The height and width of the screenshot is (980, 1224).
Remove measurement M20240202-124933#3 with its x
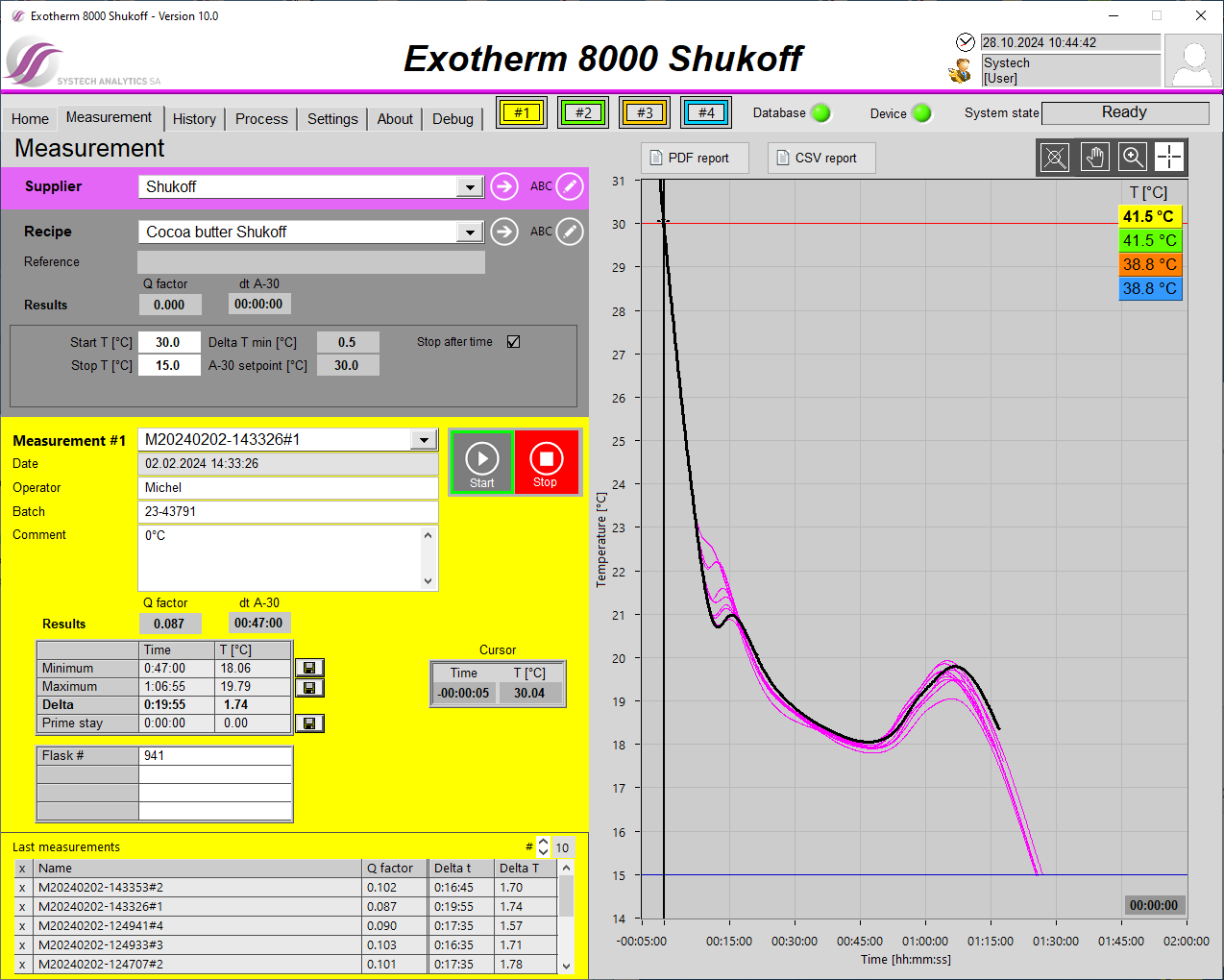[22, 945]
